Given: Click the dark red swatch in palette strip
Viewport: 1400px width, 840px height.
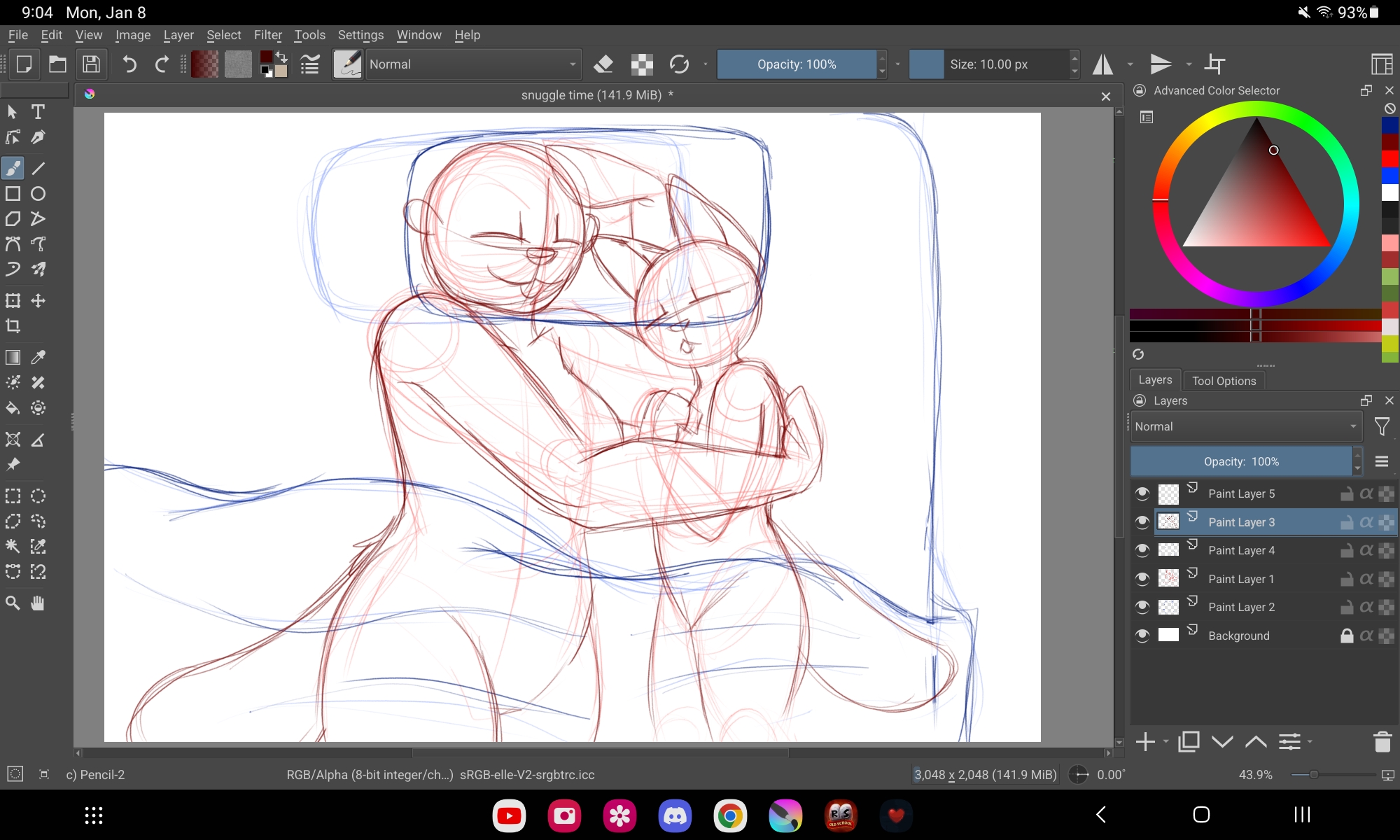Looking at the screenshot, I should click(1389, 142).
